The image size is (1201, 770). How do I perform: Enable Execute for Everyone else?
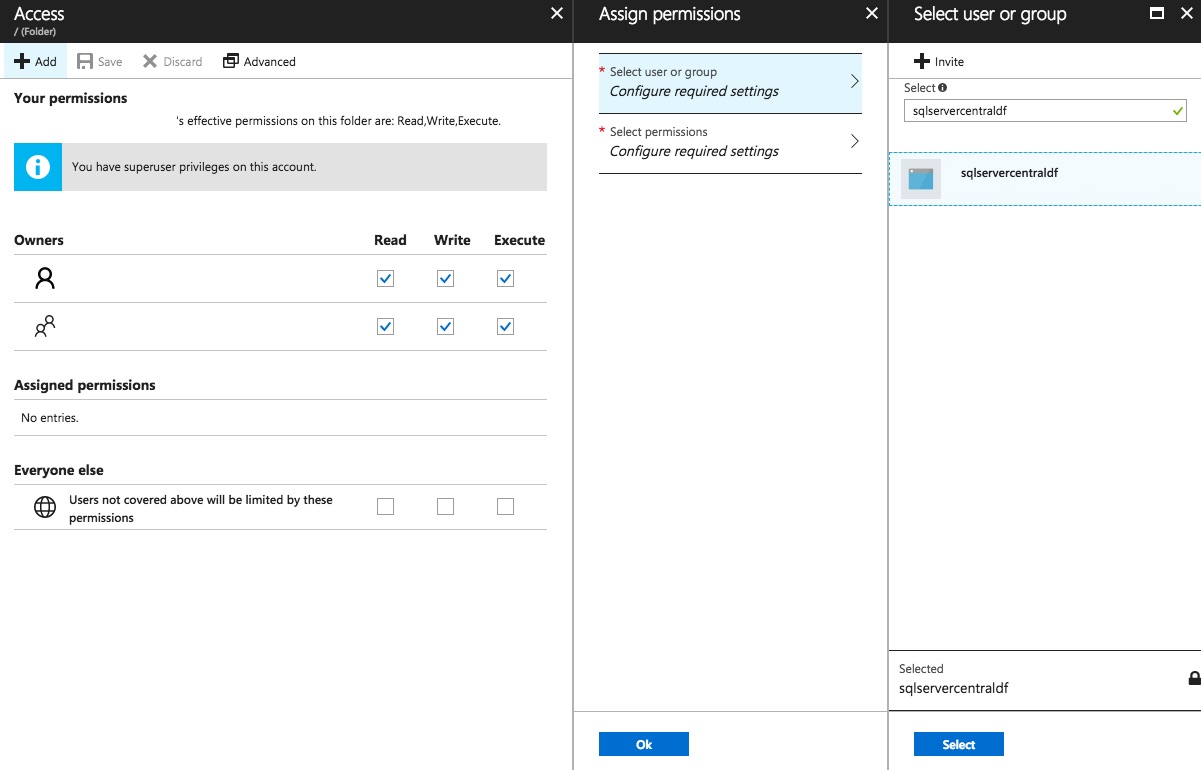point(505,507)
